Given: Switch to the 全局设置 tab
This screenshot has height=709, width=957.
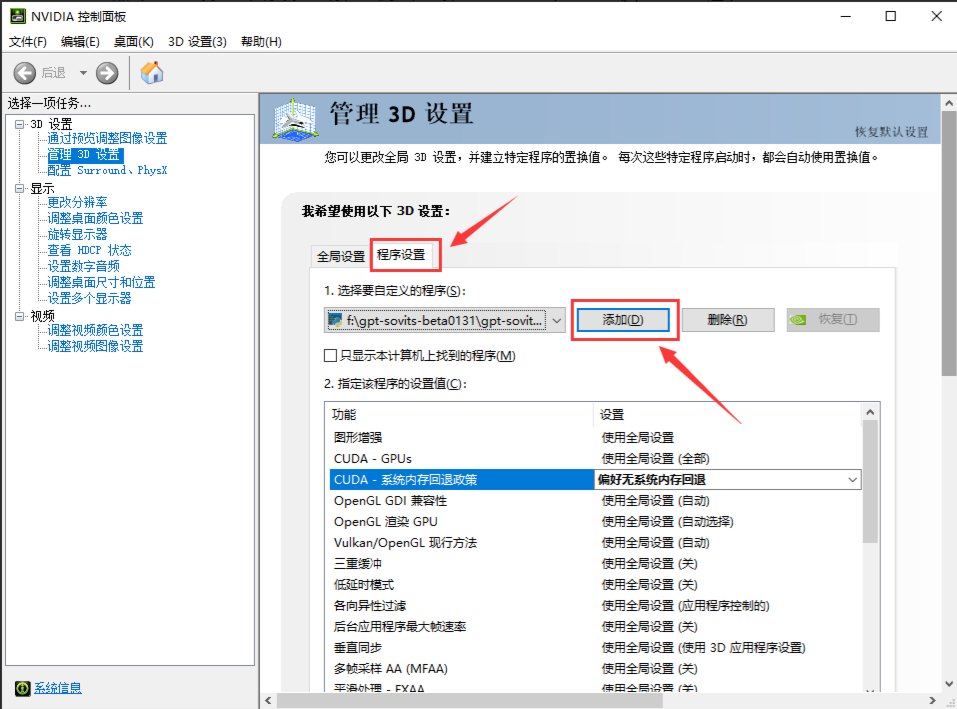Looking at the screenshot, I should 340,256.
